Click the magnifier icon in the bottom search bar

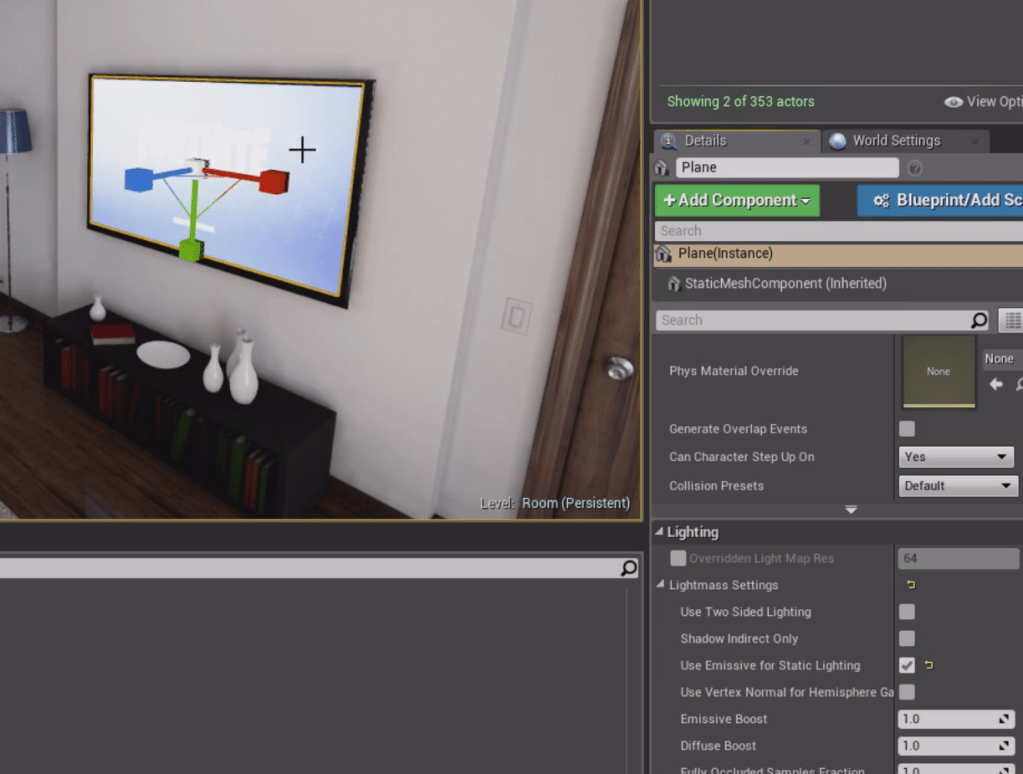[x=628, y=568]
